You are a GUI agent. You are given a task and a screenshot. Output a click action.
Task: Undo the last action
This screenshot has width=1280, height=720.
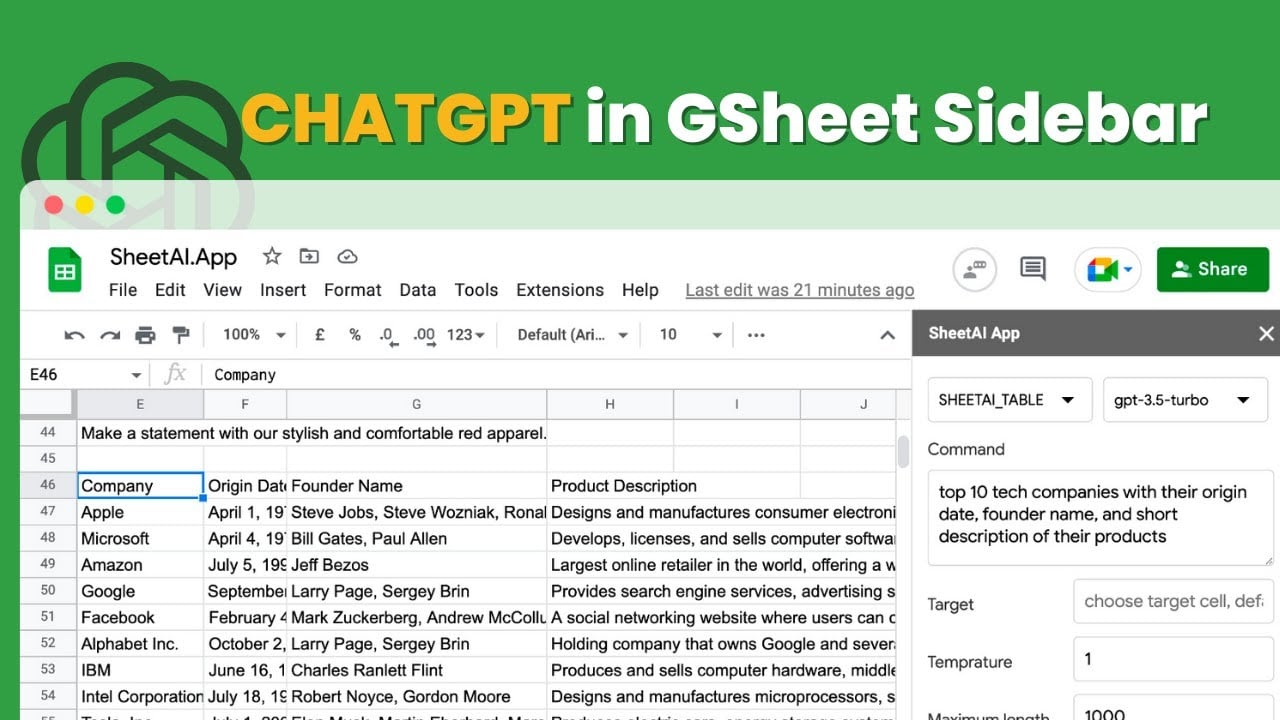(74, 335)
